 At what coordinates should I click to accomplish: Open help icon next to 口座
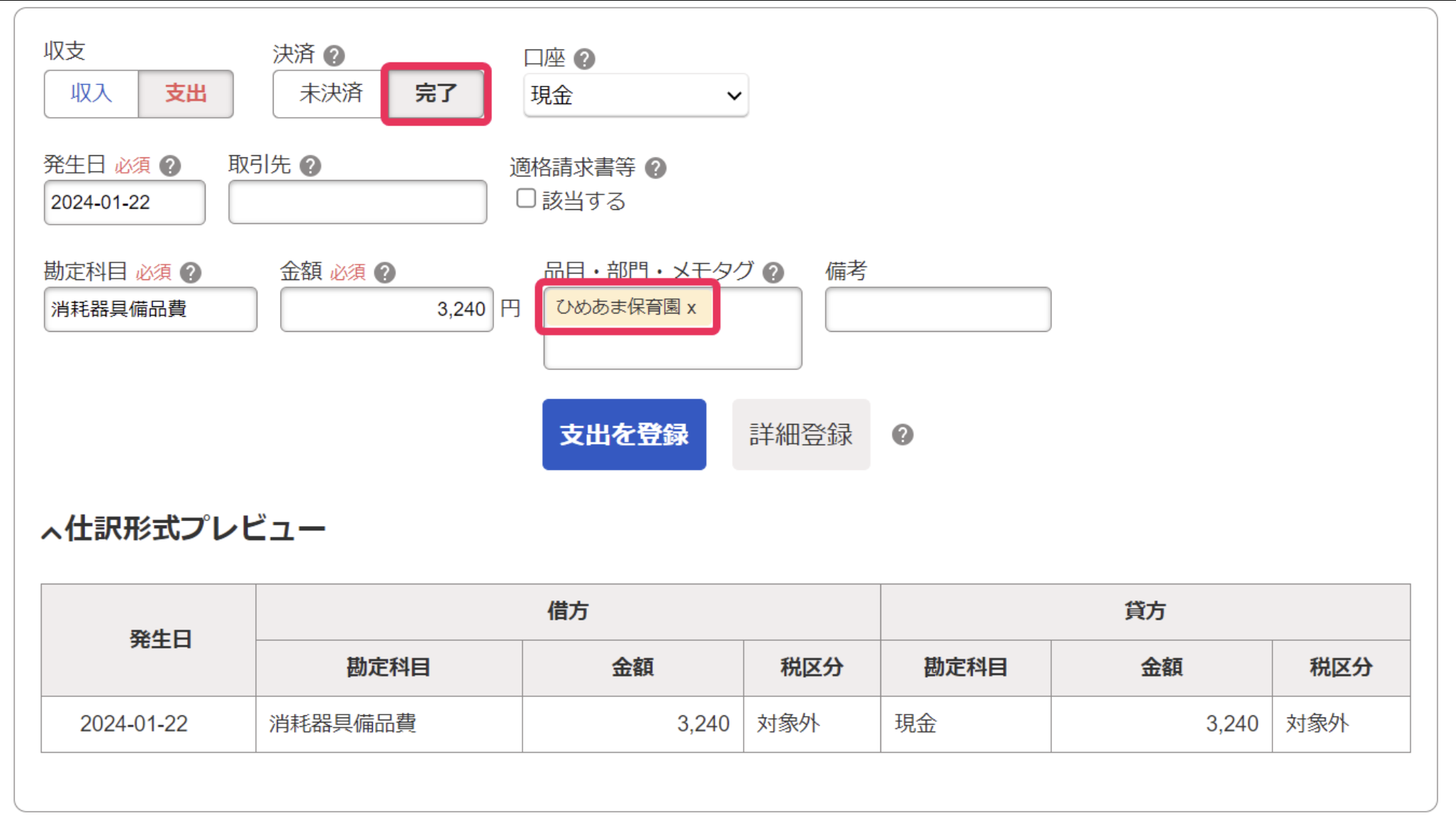[584, 59]
